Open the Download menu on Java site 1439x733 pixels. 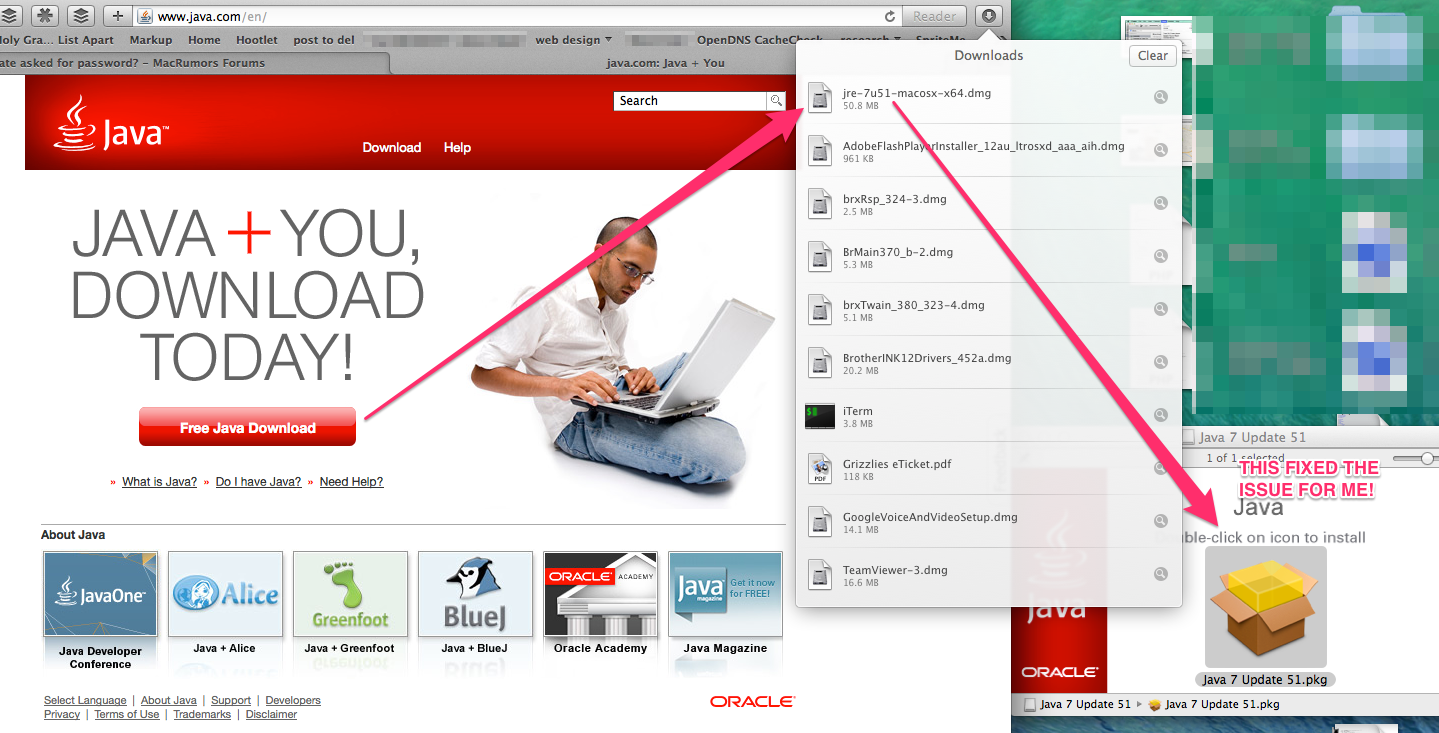point(392,147)
